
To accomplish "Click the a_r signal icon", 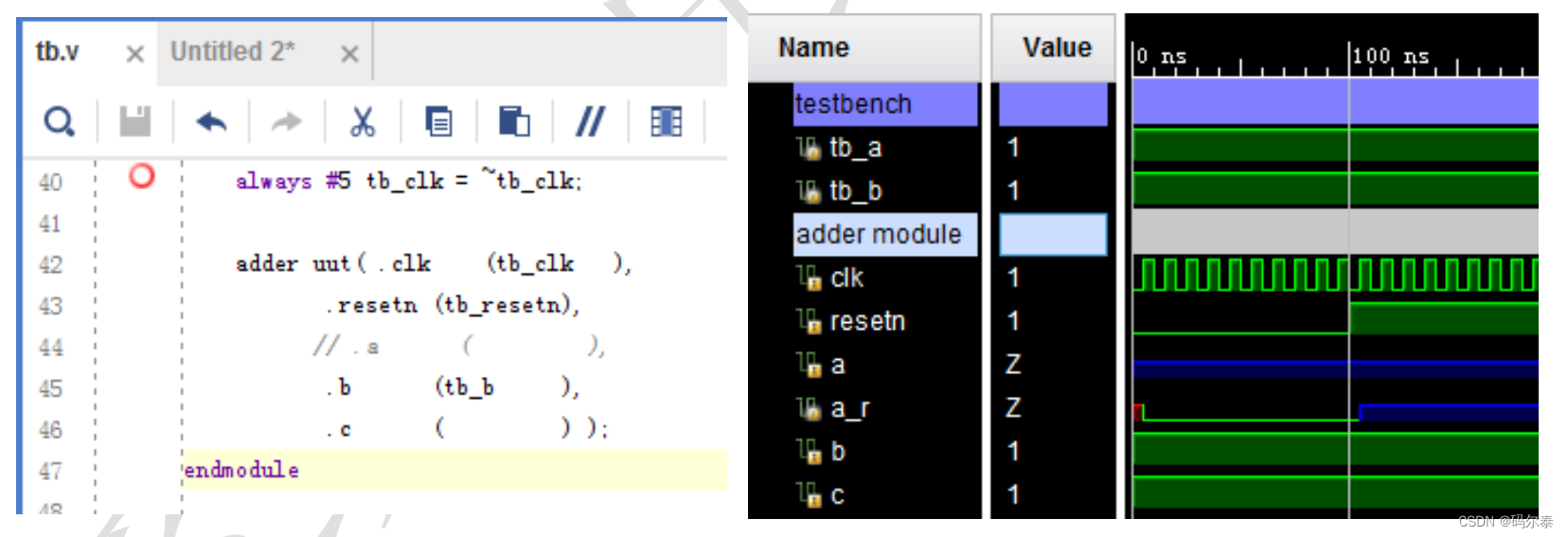I will [808, 408].
